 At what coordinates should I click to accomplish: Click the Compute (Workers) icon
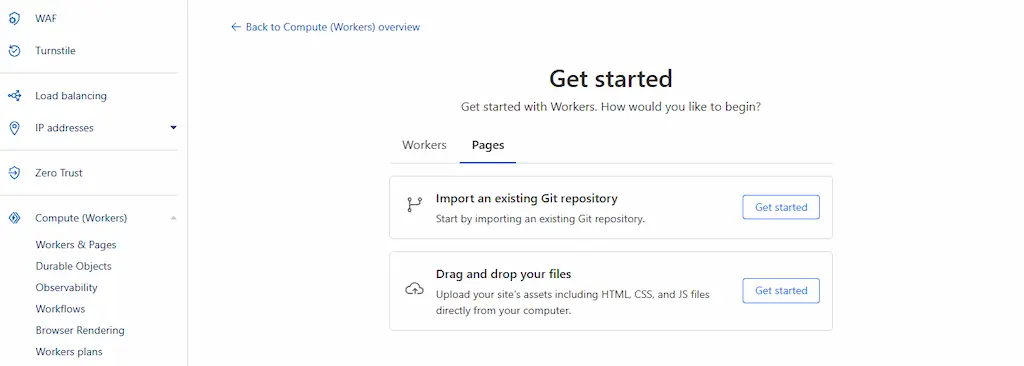tap(14, 218)
